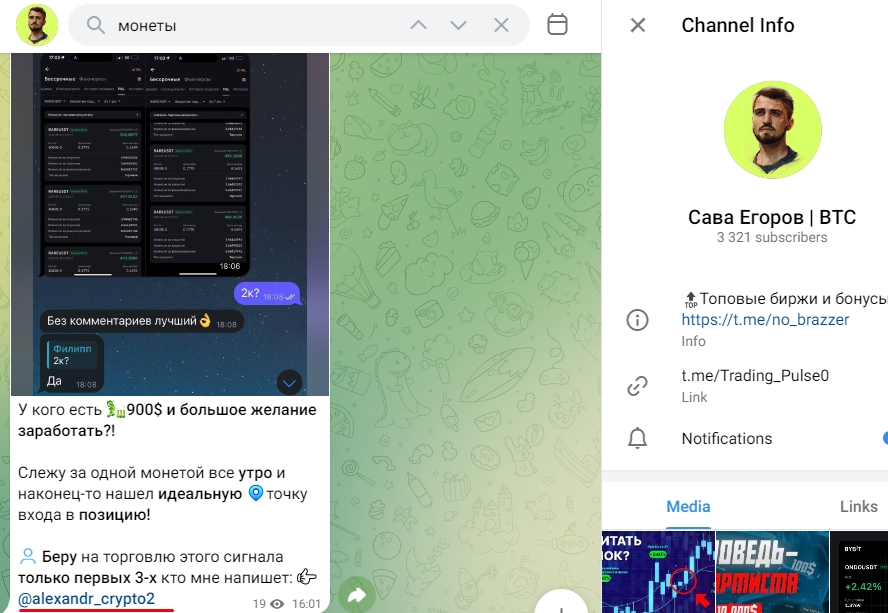Click the Notifications label
The width and height of the screenshot is (888, 613).
[x=727, y=439]
